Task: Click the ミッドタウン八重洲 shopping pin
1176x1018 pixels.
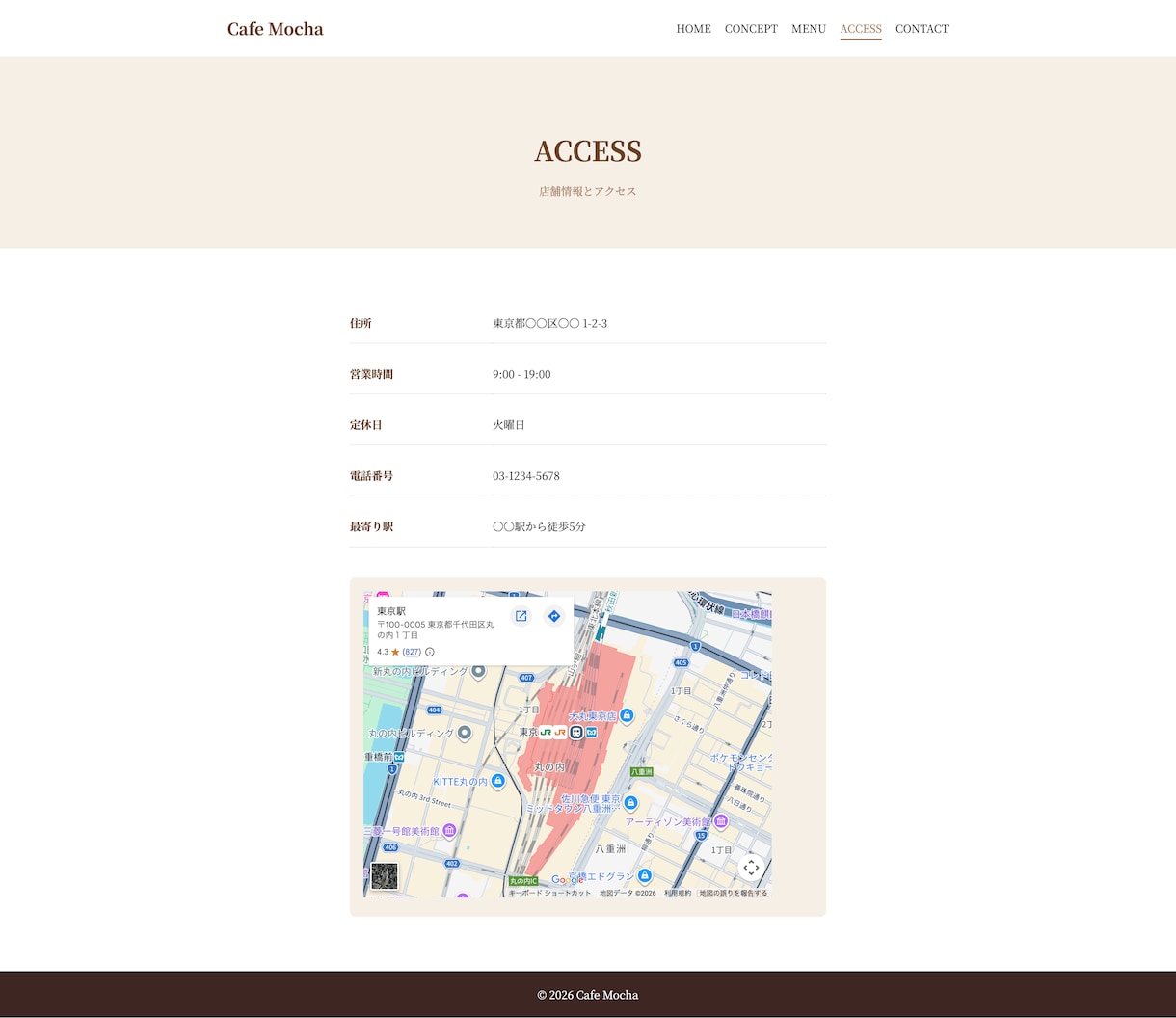Action: tap(630, 802)
